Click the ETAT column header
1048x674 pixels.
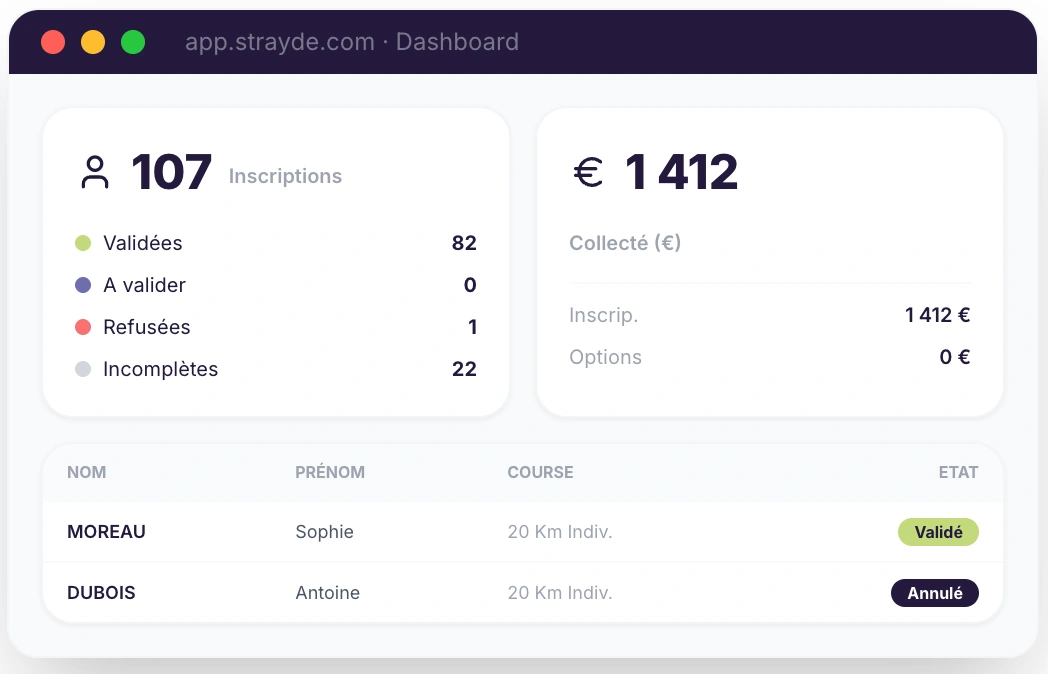click(958, 472)
